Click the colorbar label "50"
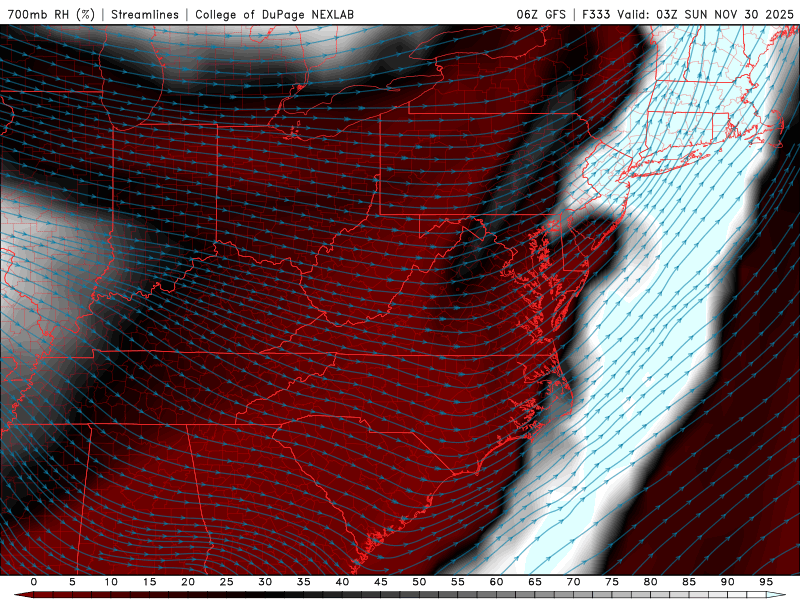The image size is (800, 600). coord(419,582)
